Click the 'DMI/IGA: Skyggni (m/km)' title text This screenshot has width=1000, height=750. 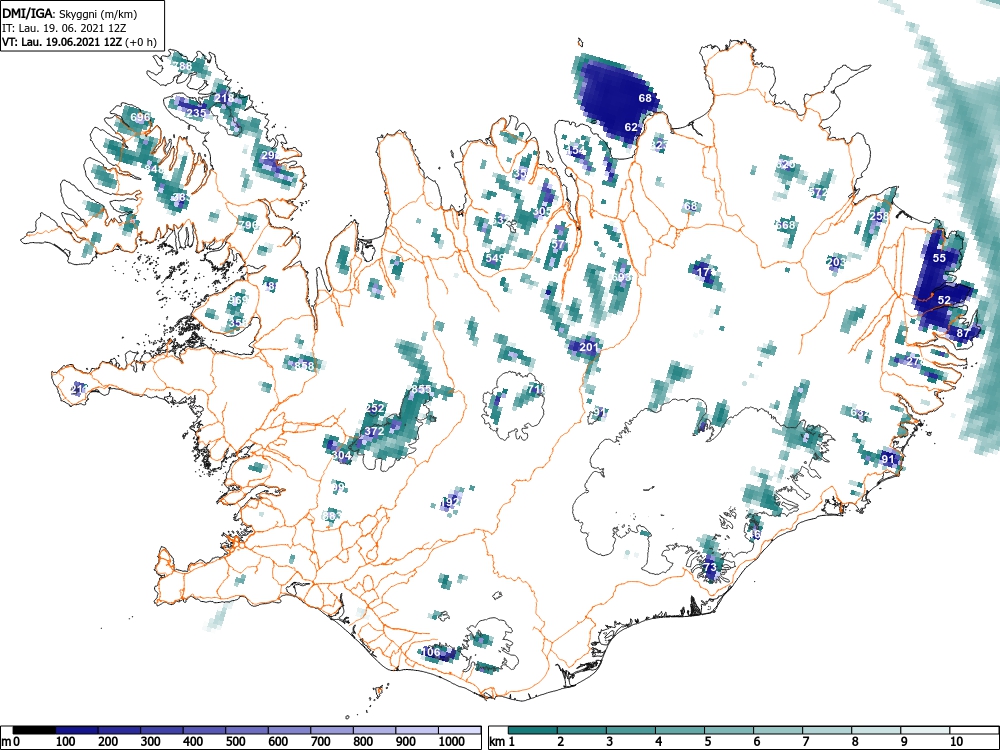[70, 13]
